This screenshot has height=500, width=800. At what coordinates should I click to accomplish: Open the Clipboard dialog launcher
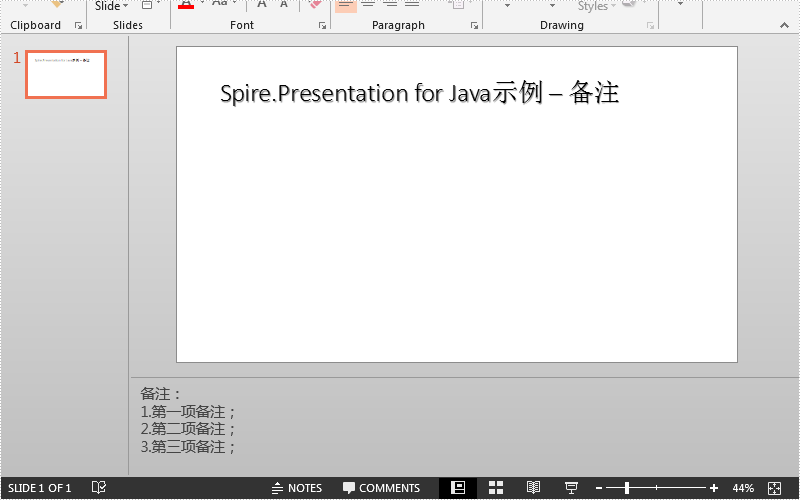(78, 26)
